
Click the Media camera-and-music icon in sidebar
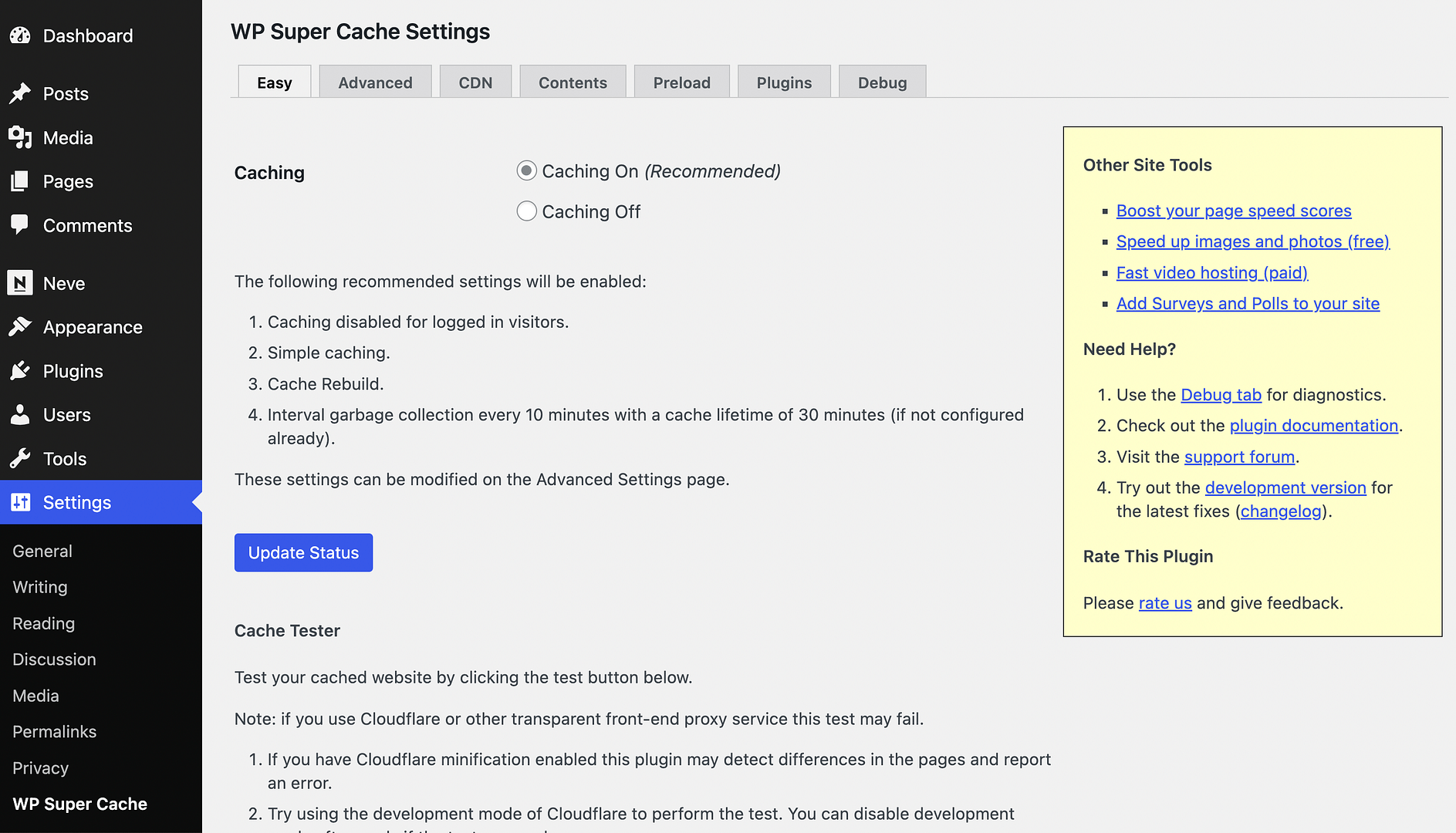[20, 137]
